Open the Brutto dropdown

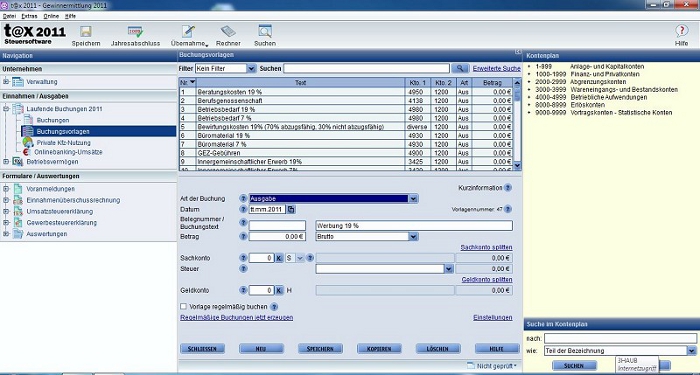[413, 237]
